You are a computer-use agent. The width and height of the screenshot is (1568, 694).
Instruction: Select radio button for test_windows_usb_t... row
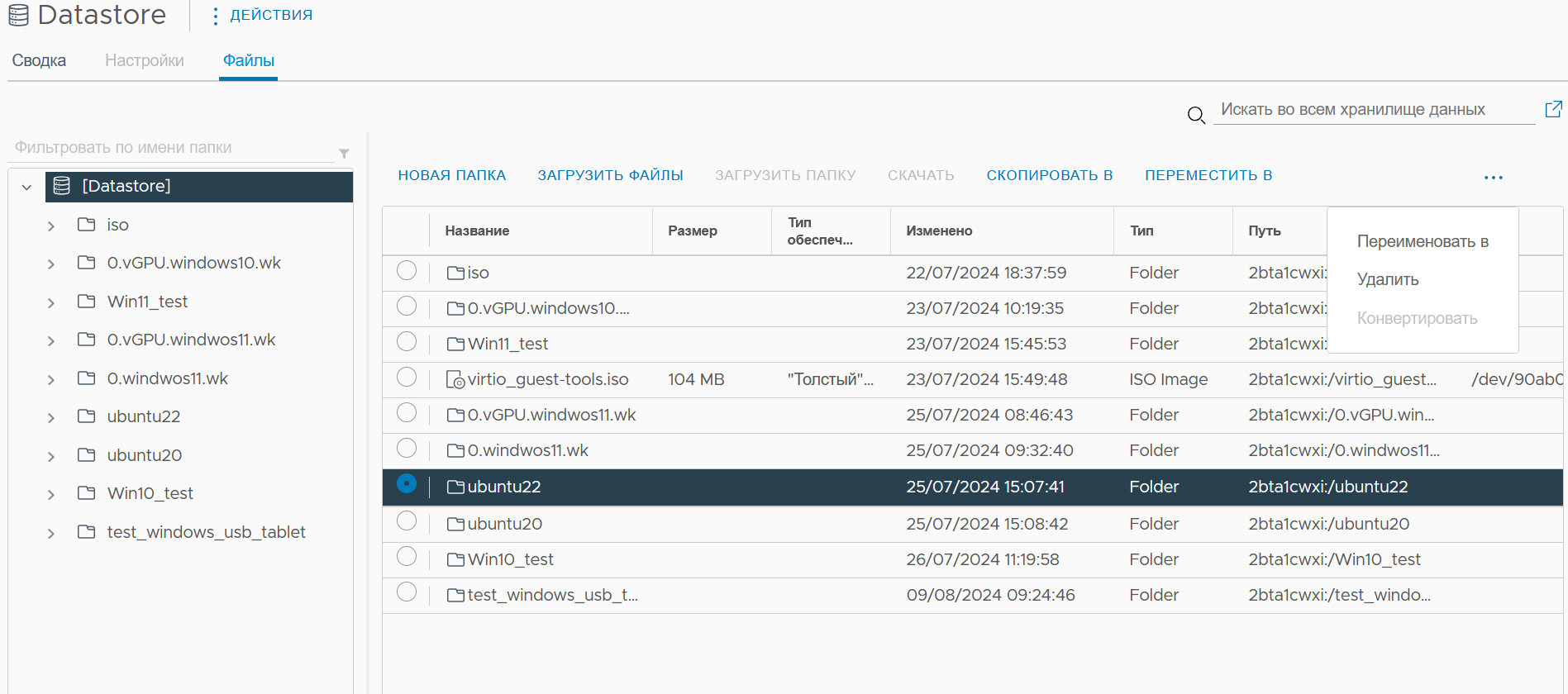407,592
